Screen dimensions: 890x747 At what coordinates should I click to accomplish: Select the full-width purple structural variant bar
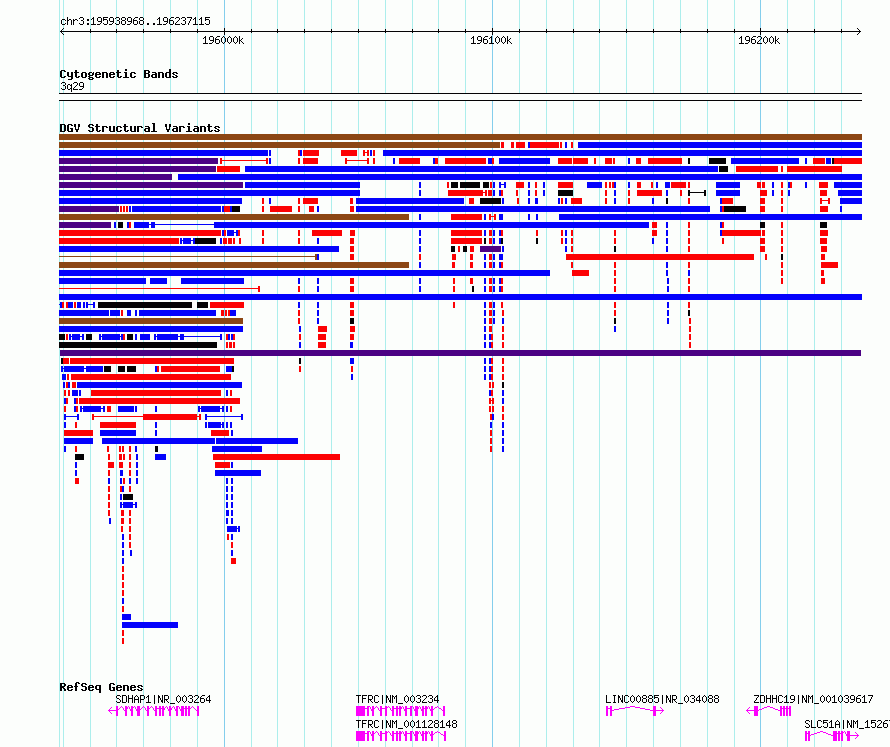[x=460, y=353]
